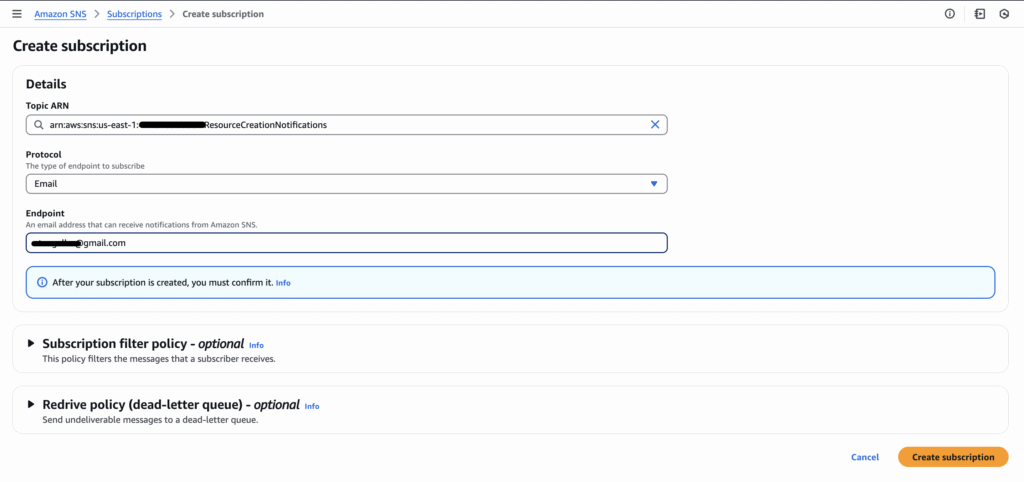Expand Subscription filter policy section
1024x482 pixels.
coord(31,344)
